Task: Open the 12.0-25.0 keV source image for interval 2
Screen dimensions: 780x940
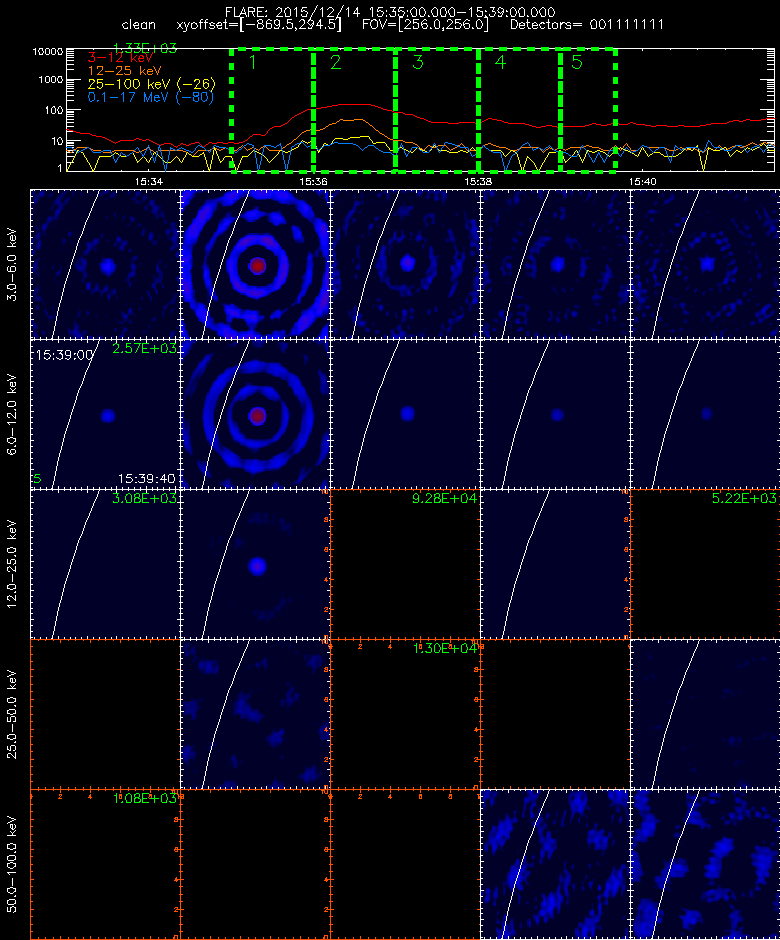Action: 255,564
